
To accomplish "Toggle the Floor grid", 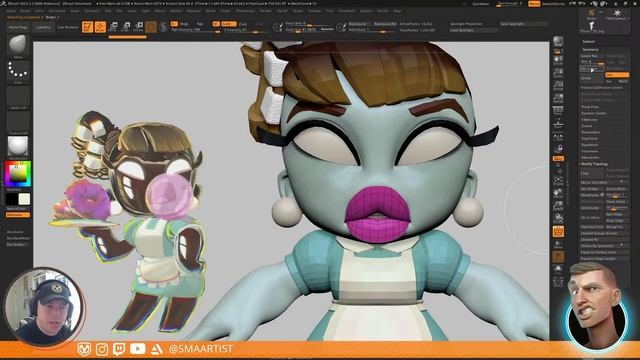I will [x=558, y=124].
